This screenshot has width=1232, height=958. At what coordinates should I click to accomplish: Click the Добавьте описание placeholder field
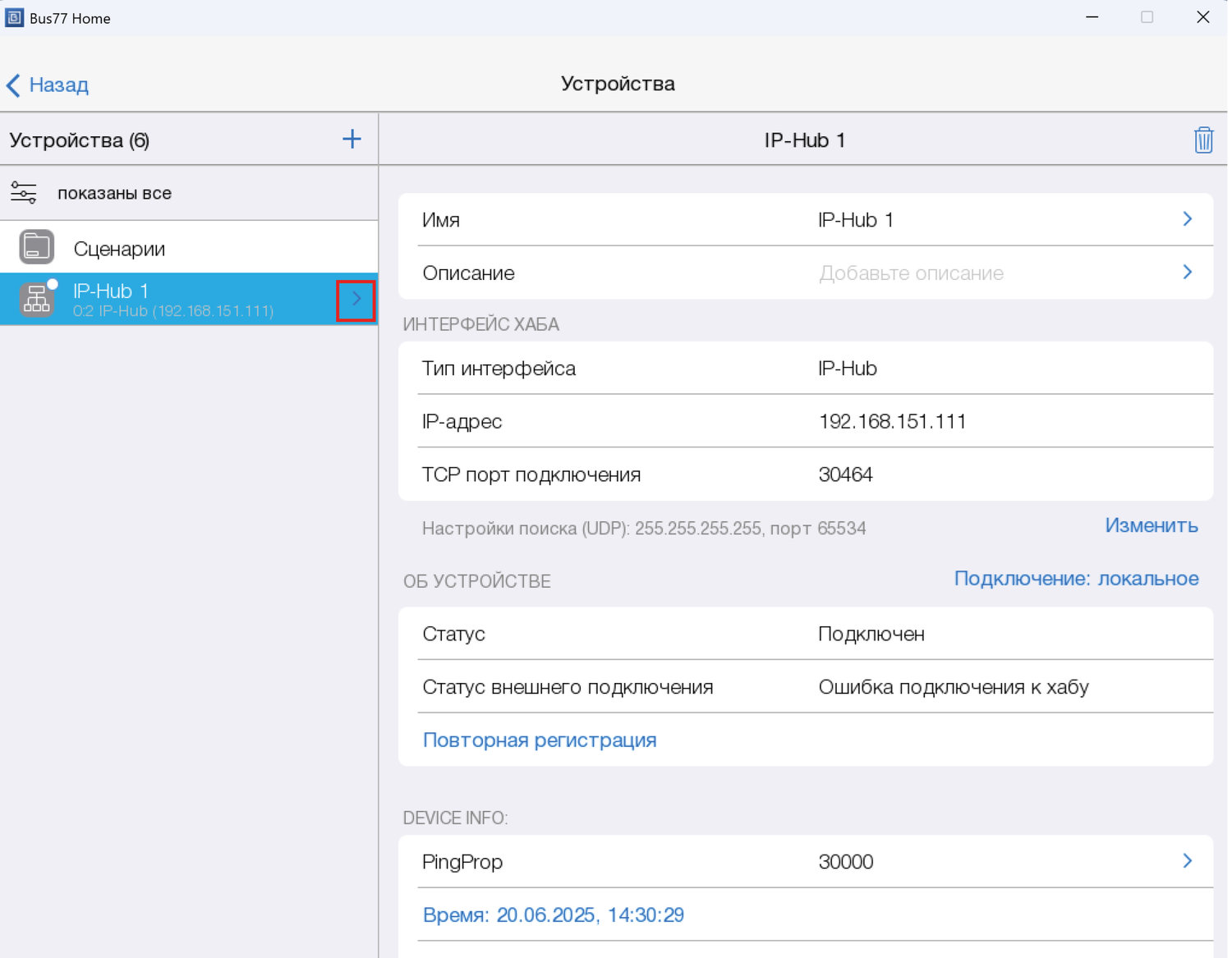point(911,273)
